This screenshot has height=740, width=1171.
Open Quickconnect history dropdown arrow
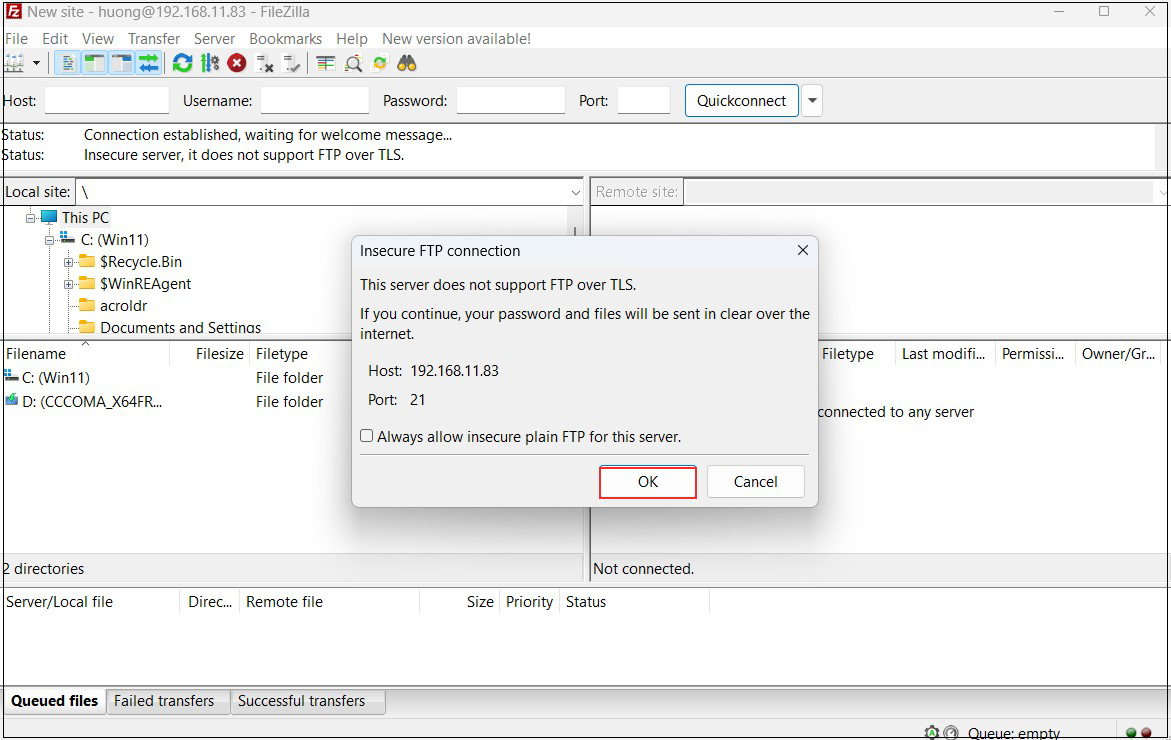click(x=812, y=101)
